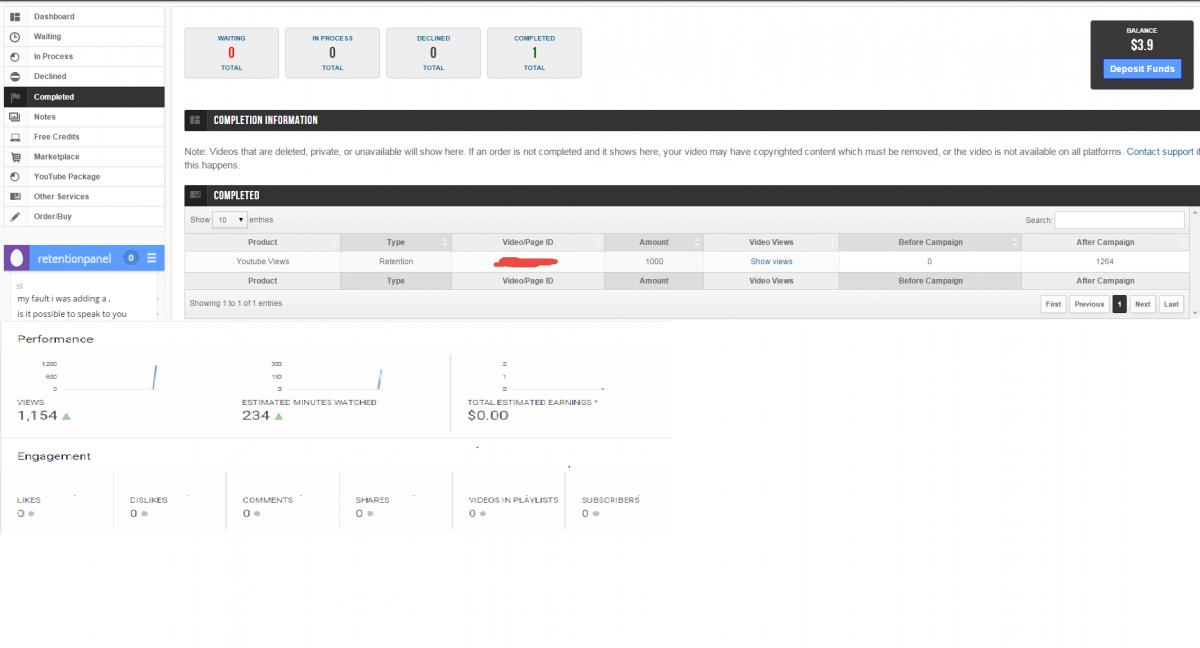Select the Engagement section heading
The height and width of the screenshot is (648, 1200).
click(x=54, y=456)
